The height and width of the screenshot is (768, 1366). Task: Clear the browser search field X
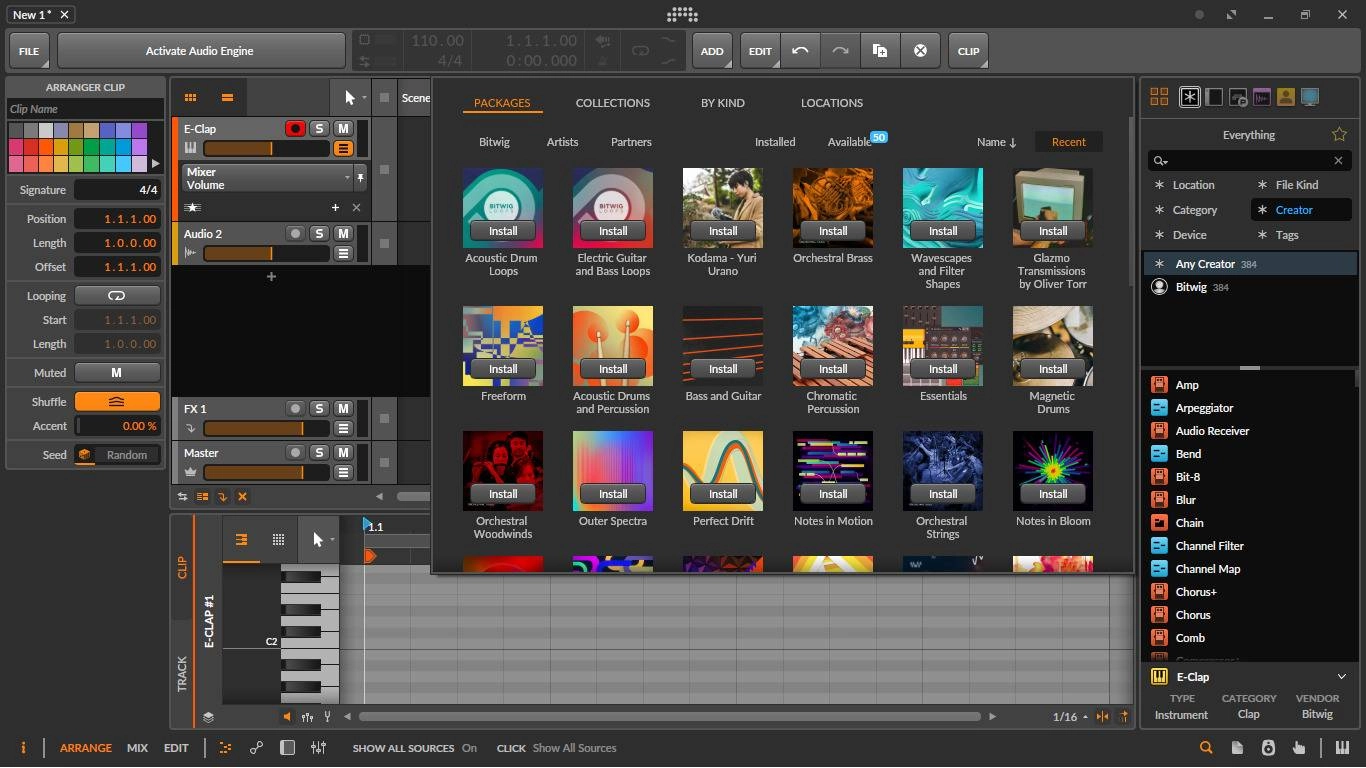point(1338,160)
